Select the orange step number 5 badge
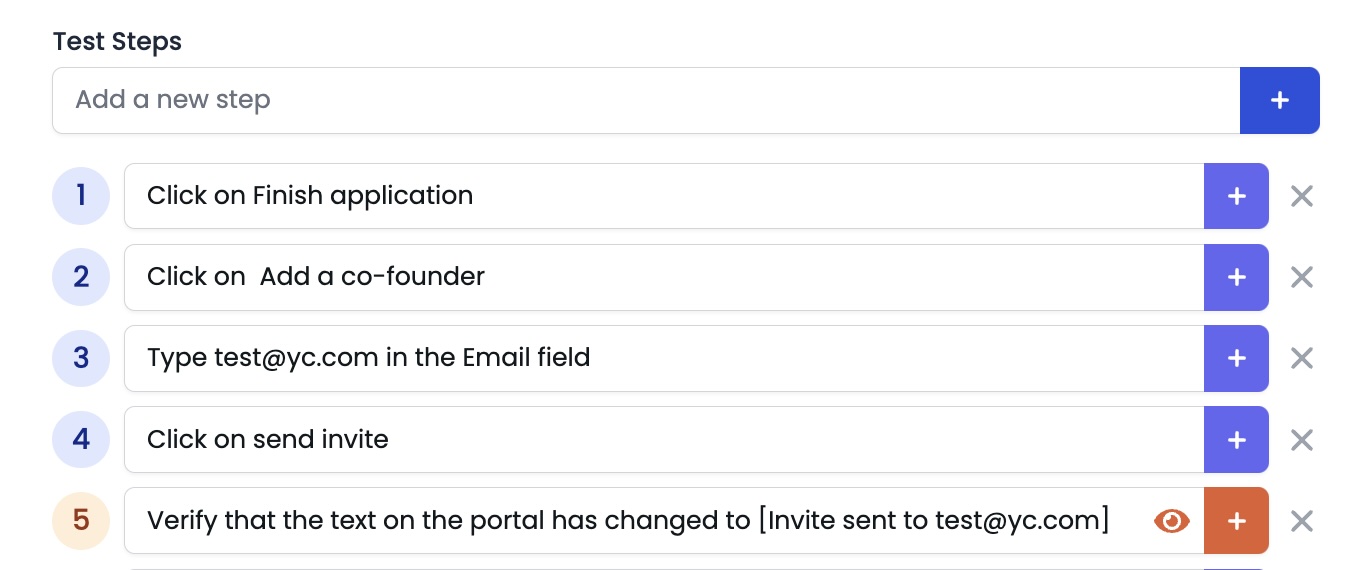Viewport: 1360px width, 570px height. pos(81,520)
